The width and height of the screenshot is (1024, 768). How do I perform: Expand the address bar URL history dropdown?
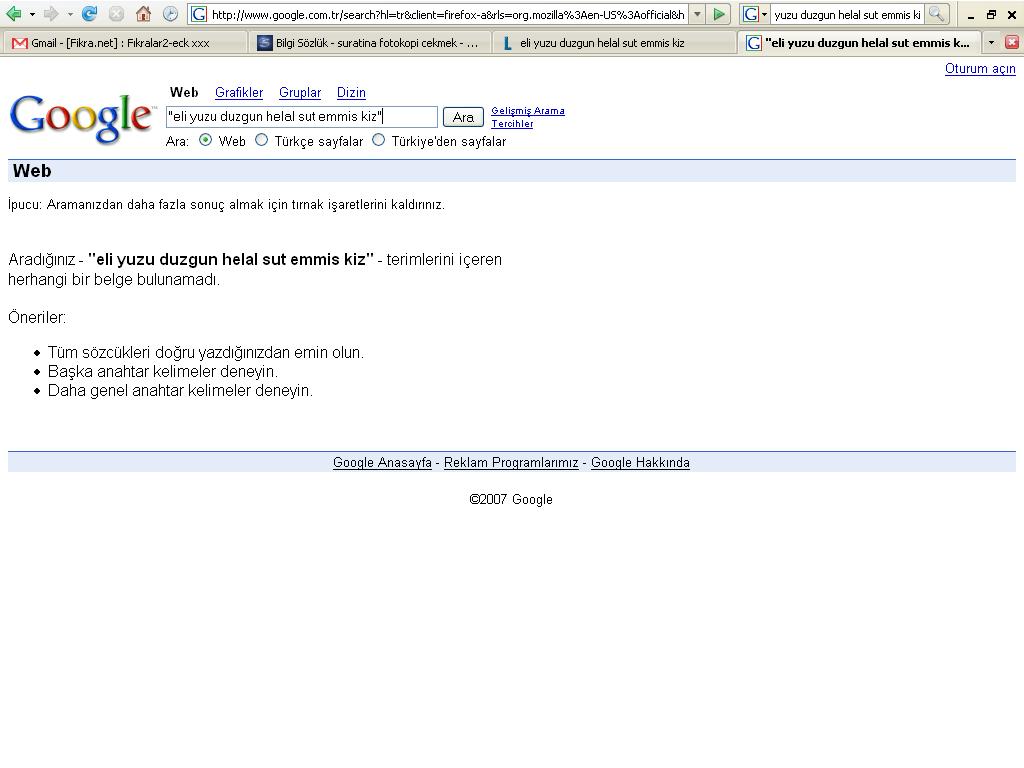697,14
